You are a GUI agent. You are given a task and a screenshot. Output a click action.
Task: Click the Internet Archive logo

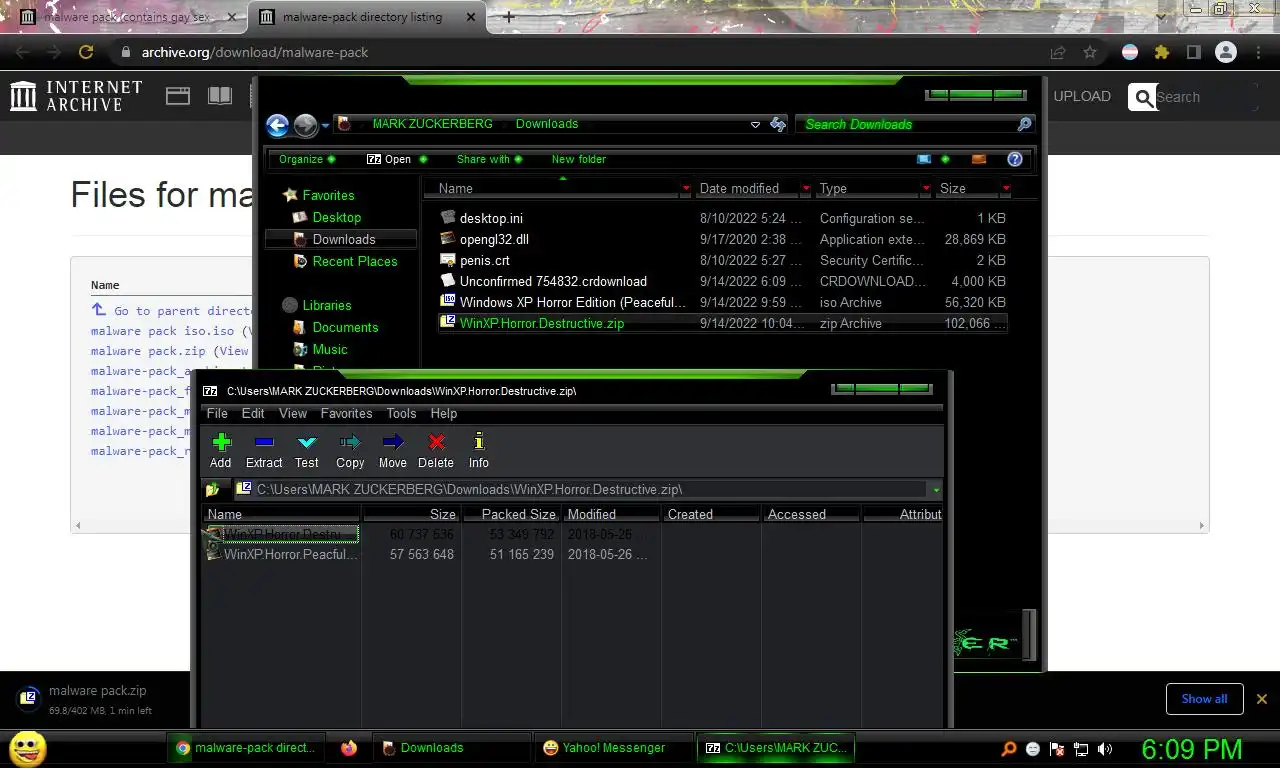76,96
